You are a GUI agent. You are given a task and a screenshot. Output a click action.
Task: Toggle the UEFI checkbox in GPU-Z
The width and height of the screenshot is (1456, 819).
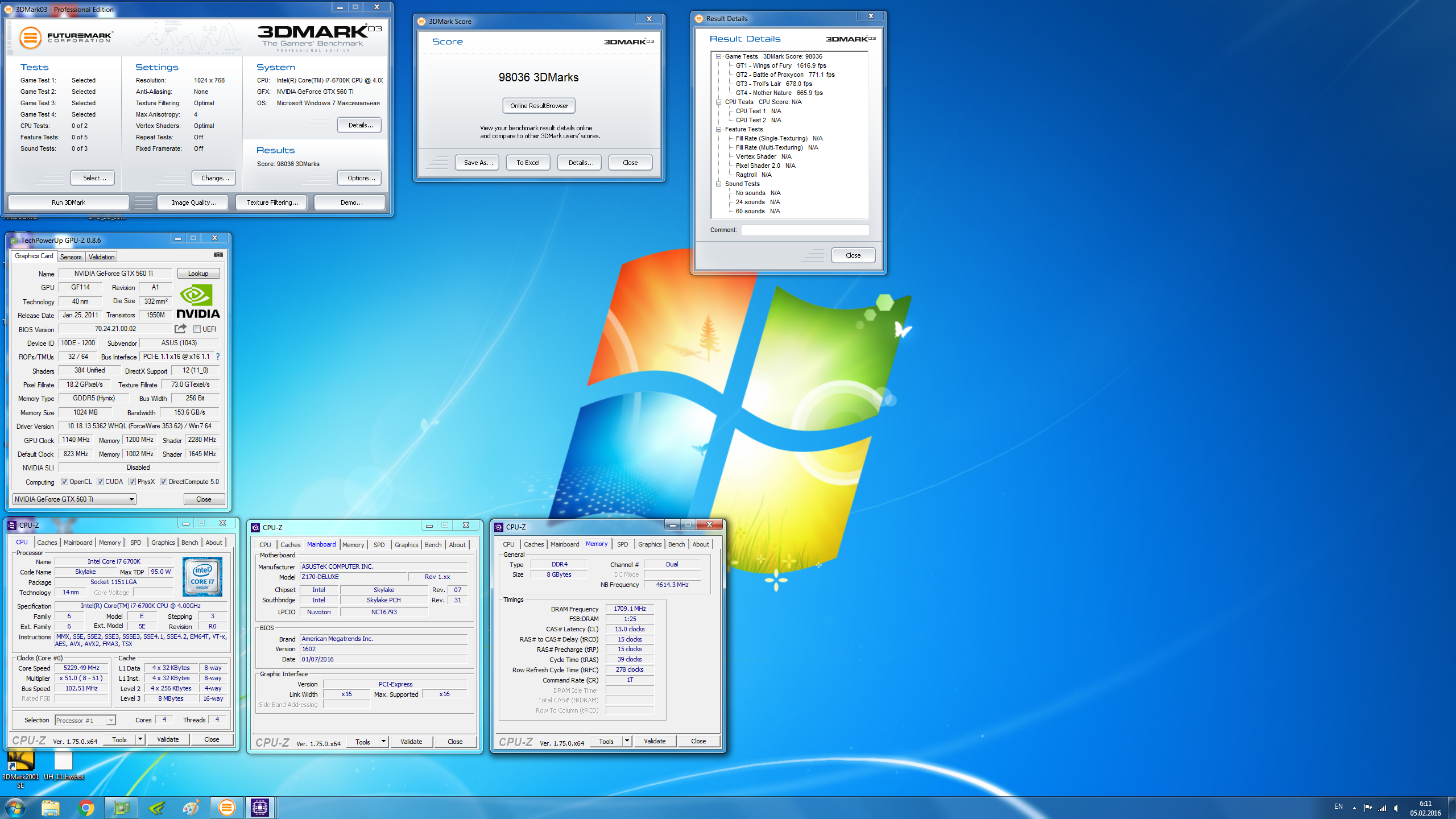pyautogui.click(x=197, y=329)
